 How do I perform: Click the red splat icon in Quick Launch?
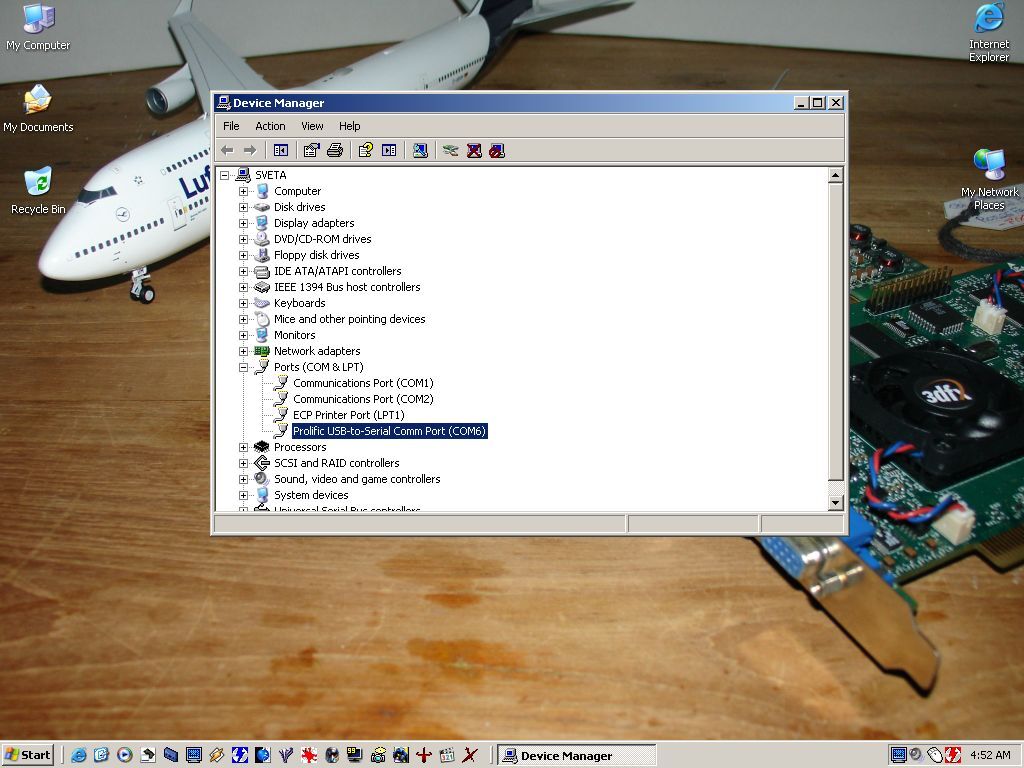tap(309, 755)
